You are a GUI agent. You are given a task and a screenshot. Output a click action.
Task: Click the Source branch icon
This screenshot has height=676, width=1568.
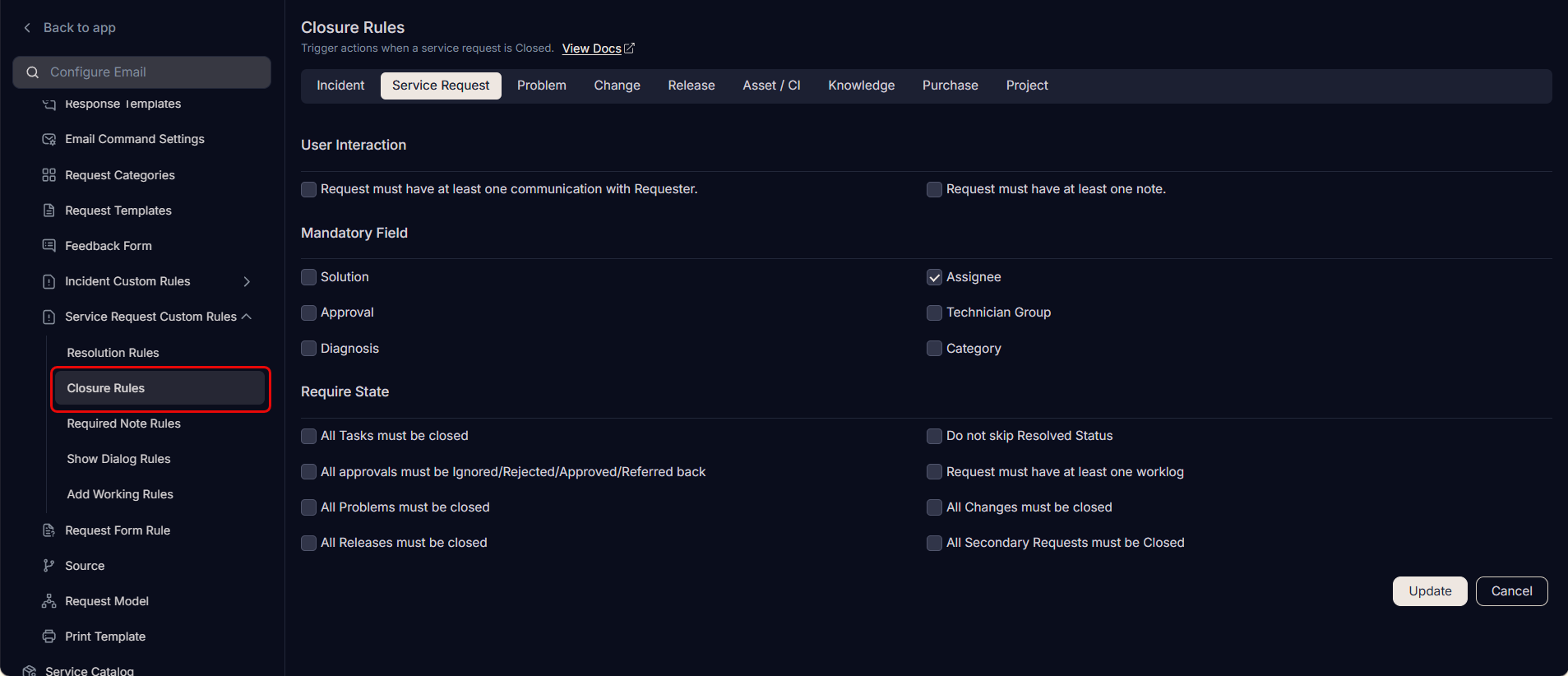click(49, 566)
